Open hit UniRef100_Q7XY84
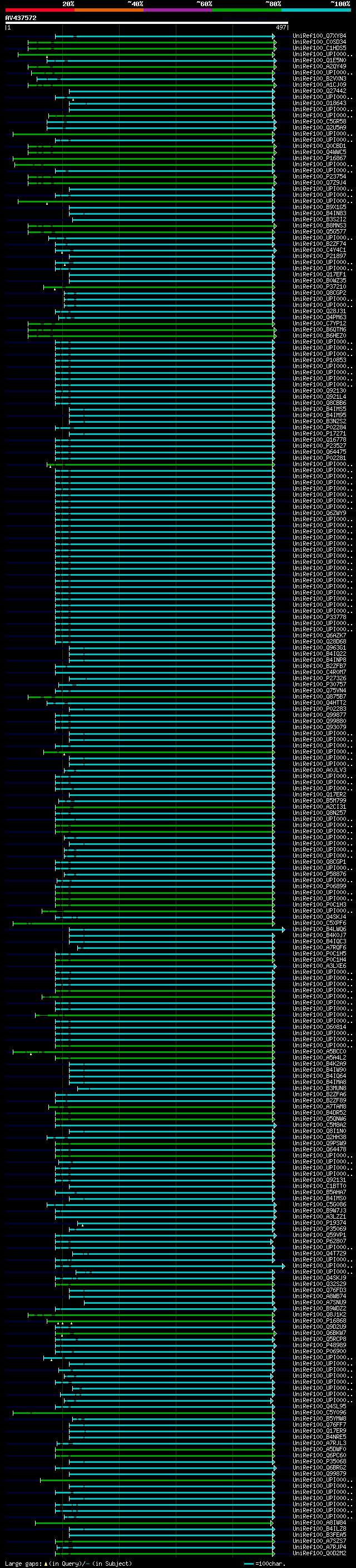The height and width of the screenshot is (1568, 356). [x=319, y=36]
